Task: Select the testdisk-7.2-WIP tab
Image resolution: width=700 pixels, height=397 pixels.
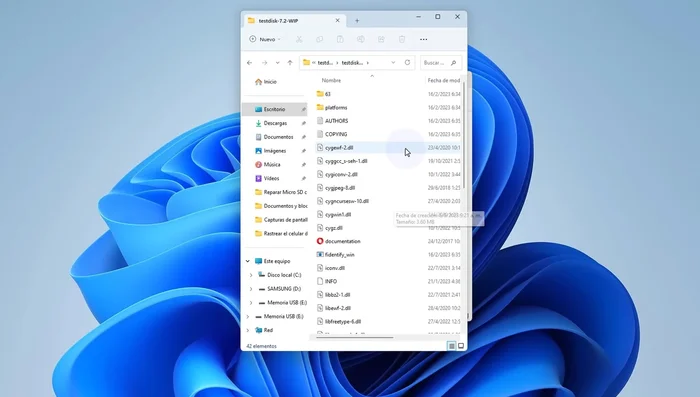Action: coord(294,21)
